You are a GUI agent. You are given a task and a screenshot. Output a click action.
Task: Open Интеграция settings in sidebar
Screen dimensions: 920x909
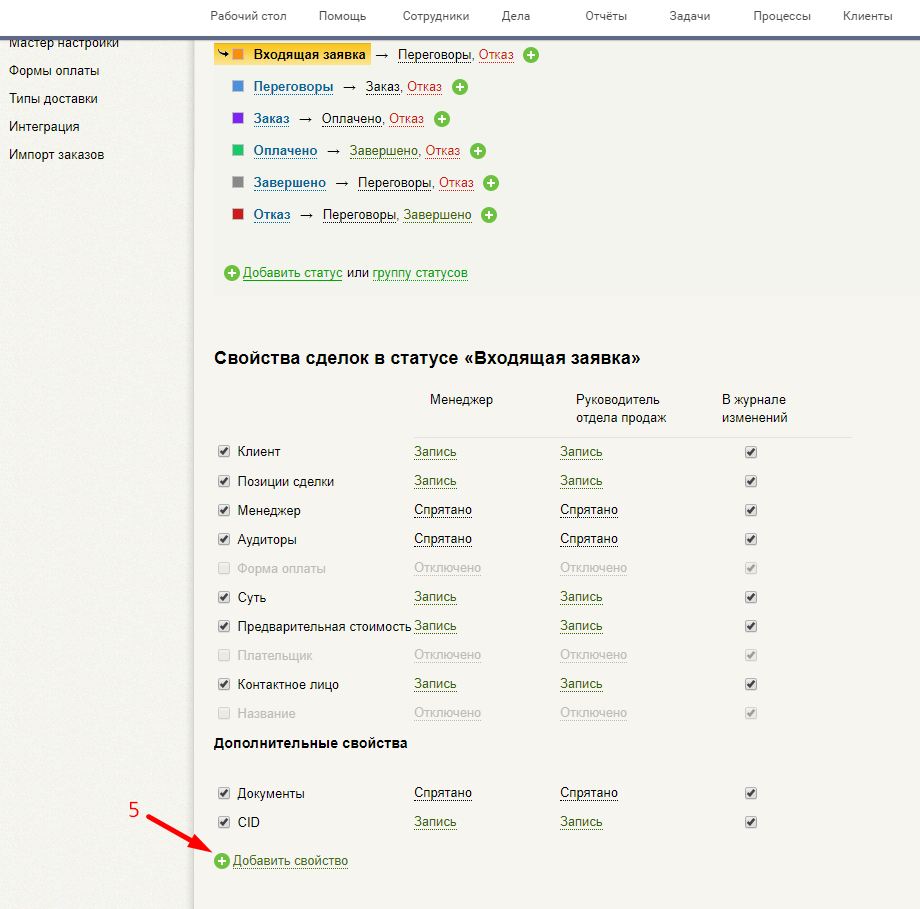click(44, 127)
